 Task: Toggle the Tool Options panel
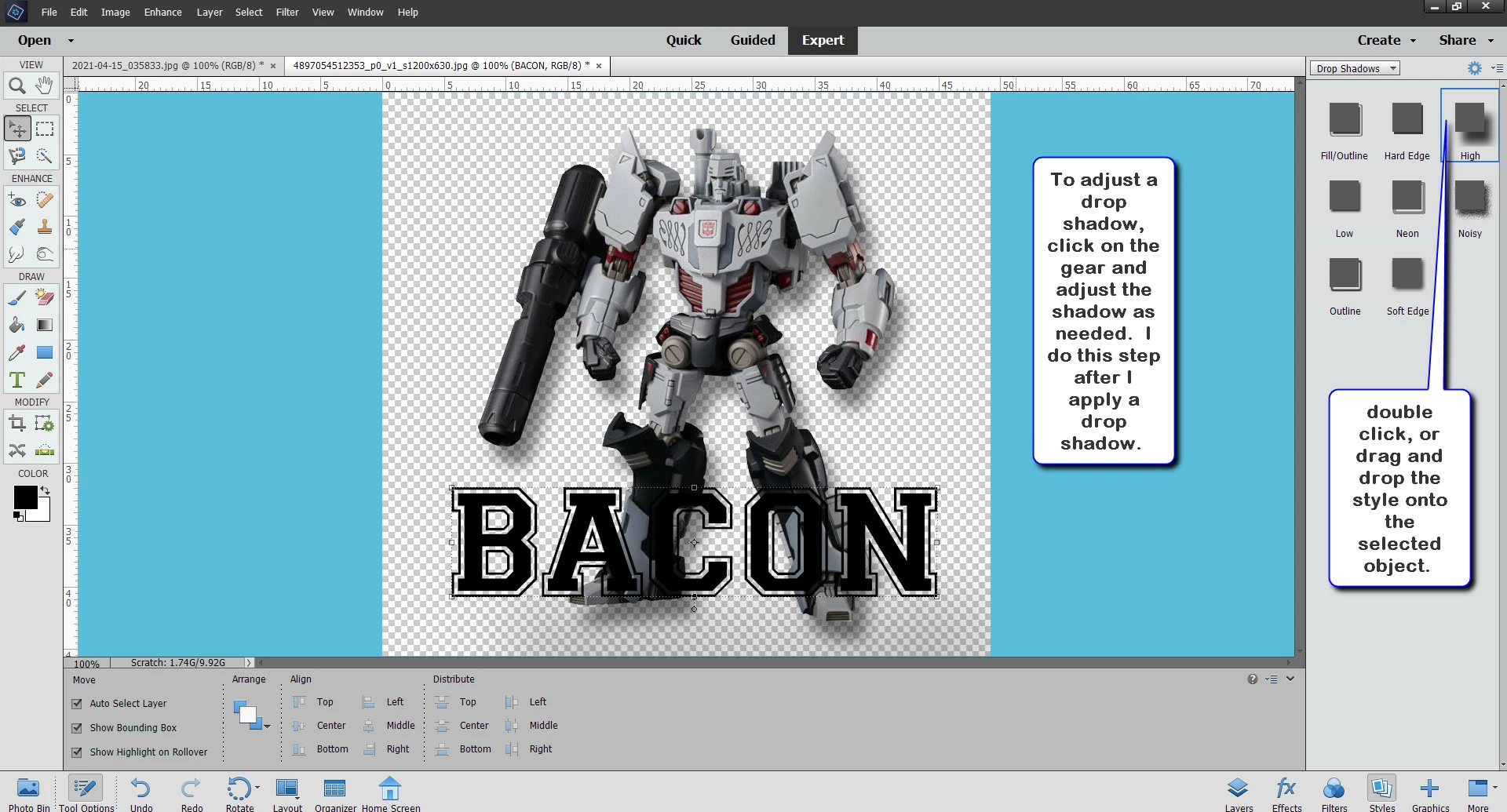86,793
